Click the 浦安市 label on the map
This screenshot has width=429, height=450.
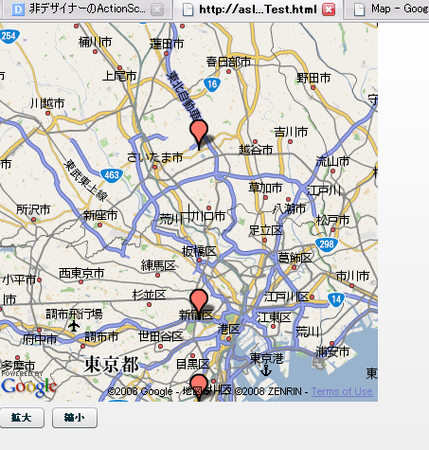click(x=332, y=351)
